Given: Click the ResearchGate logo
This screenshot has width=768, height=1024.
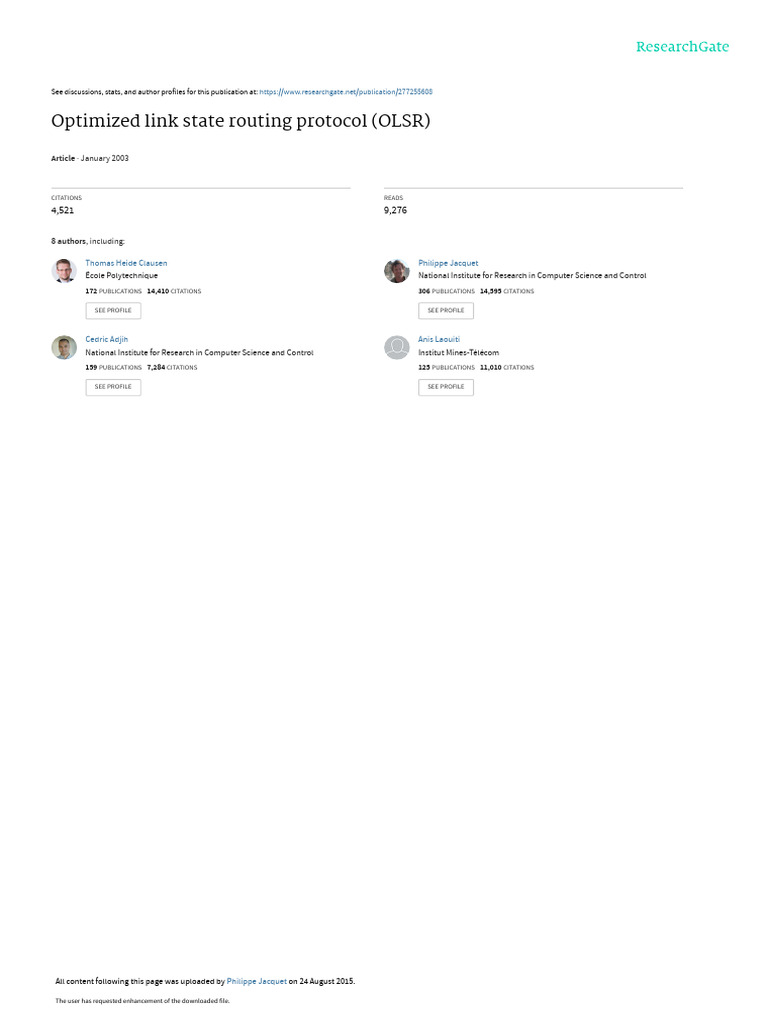Looking at the screenshot, I should point(682,47).
